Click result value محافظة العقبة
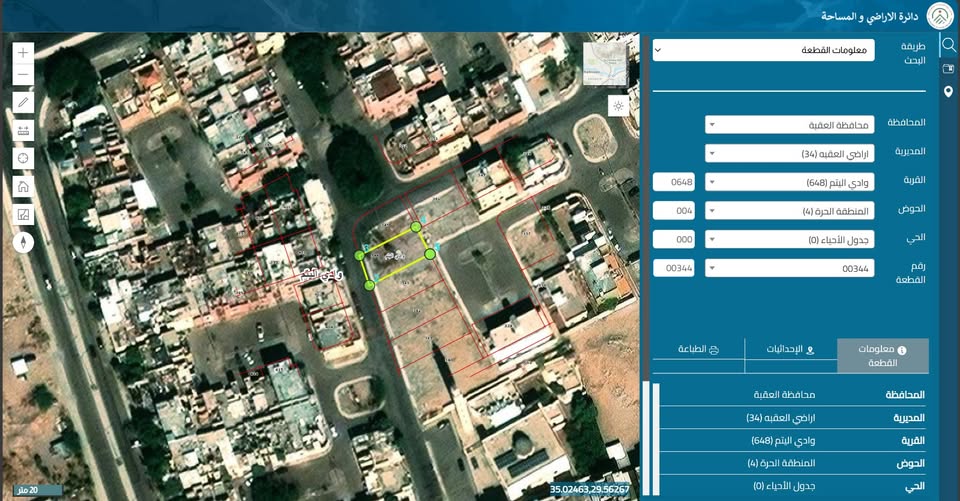 pos(784,395)
